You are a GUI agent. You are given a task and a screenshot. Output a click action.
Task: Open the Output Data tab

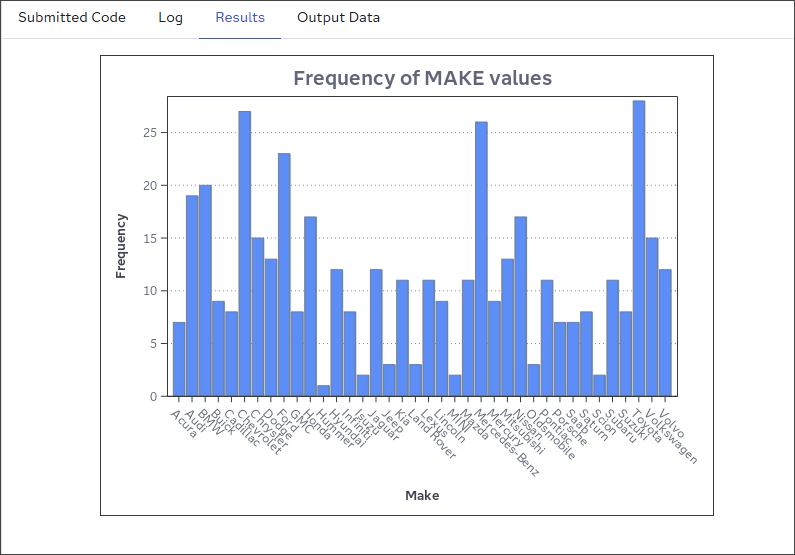click(x=338, y=17)
